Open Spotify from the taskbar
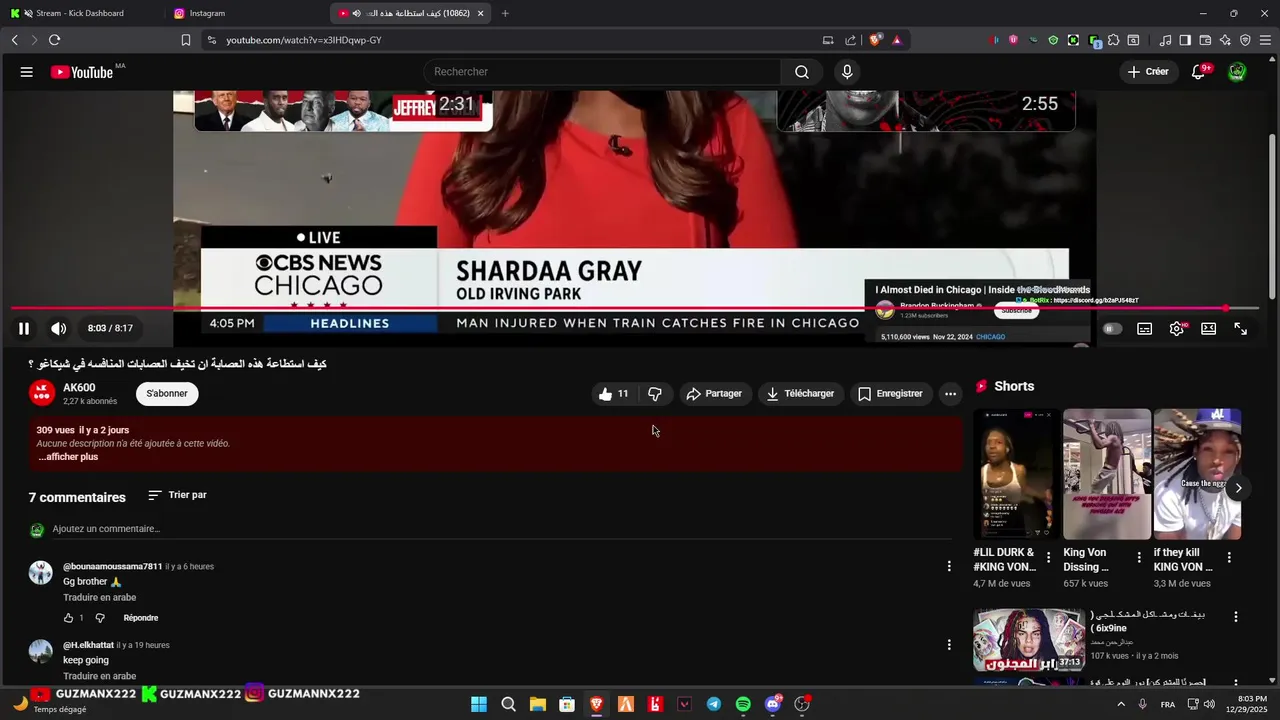This screenshot has width=1280, height=720. pos(743,704)
